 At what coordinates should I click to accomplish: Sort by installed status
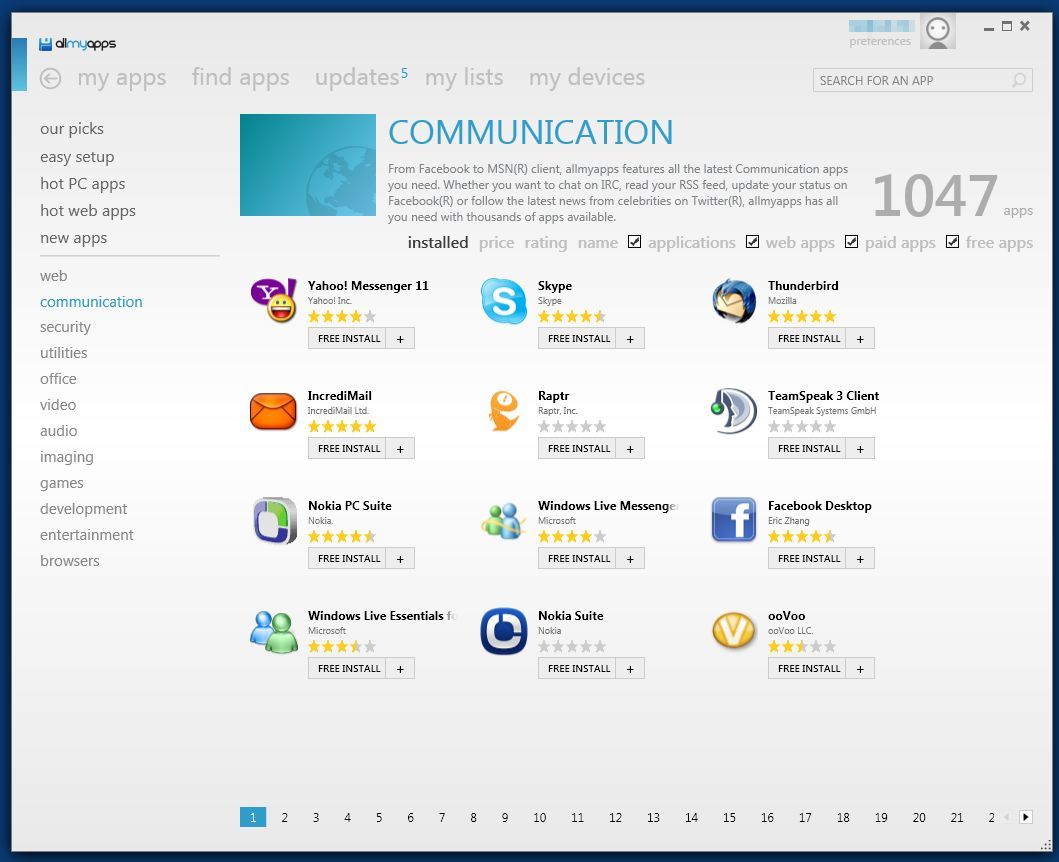pyautogui.click(x=438, y=243)
